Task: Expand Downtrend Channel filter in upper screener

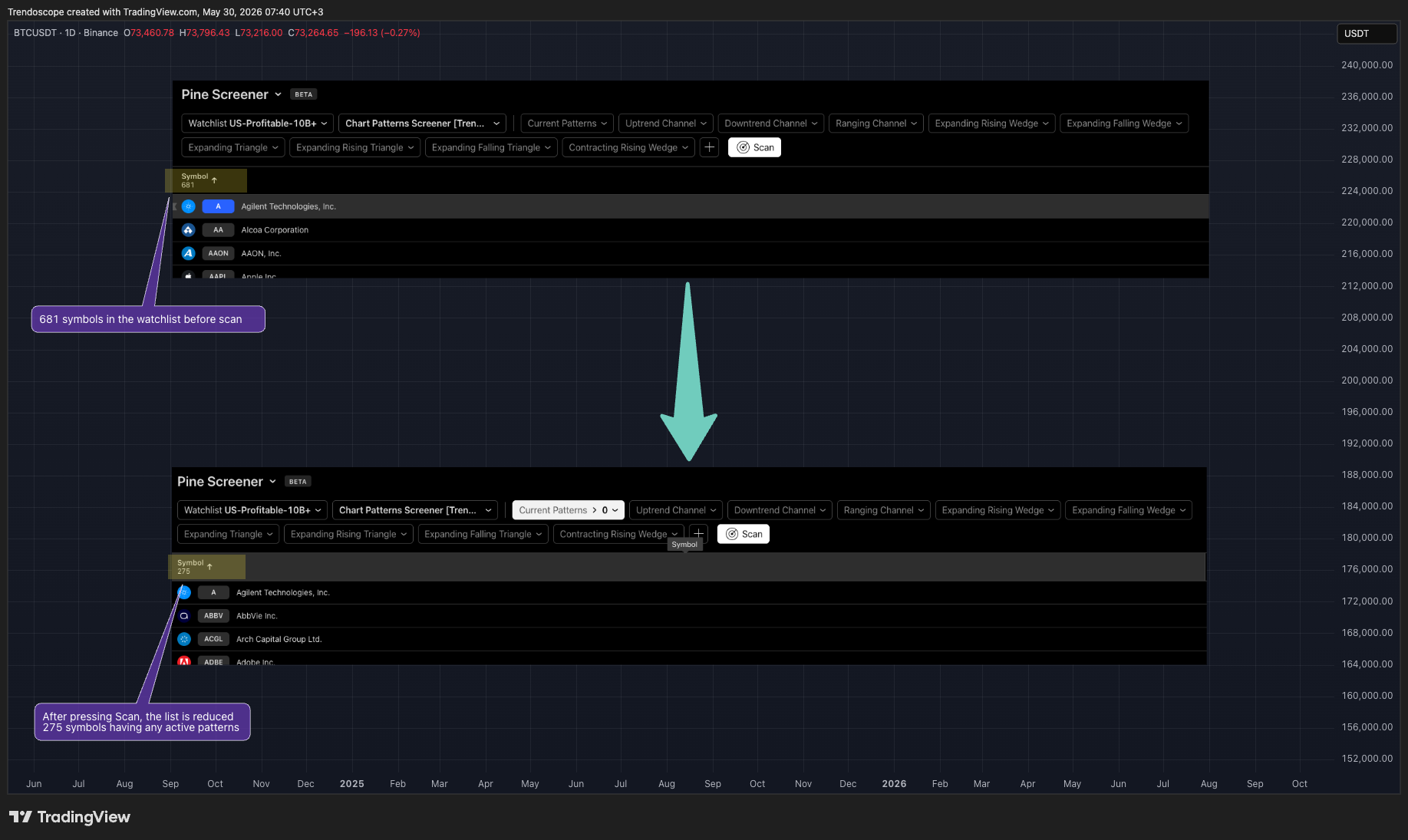Action: [770, 124]
